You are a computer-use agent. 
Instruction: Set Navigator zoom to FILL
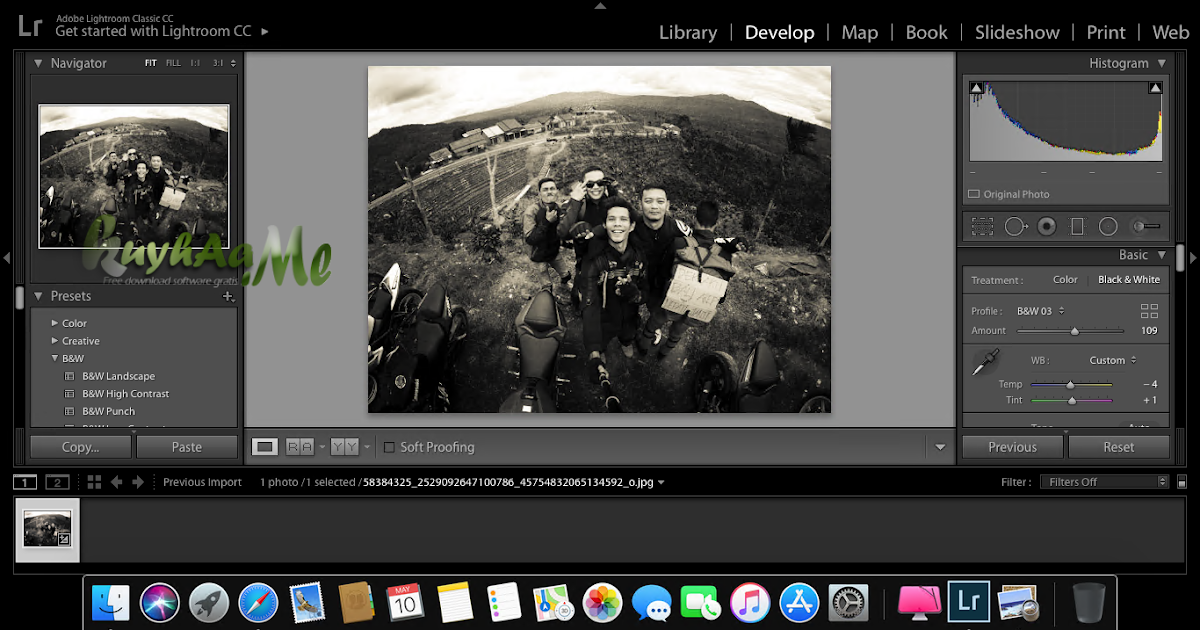click(173, 63)
